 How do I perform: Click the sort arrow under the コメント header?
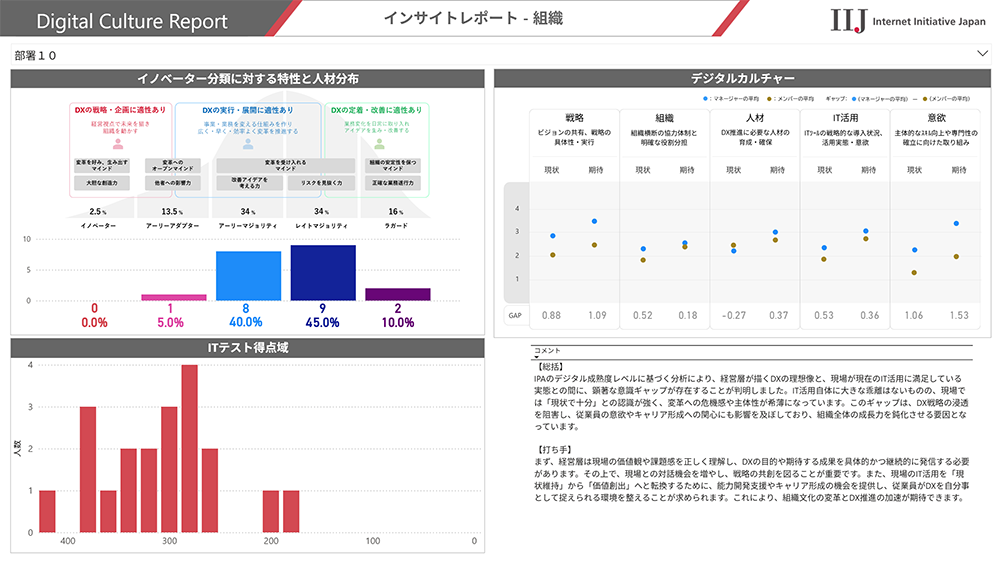point(535,357)
